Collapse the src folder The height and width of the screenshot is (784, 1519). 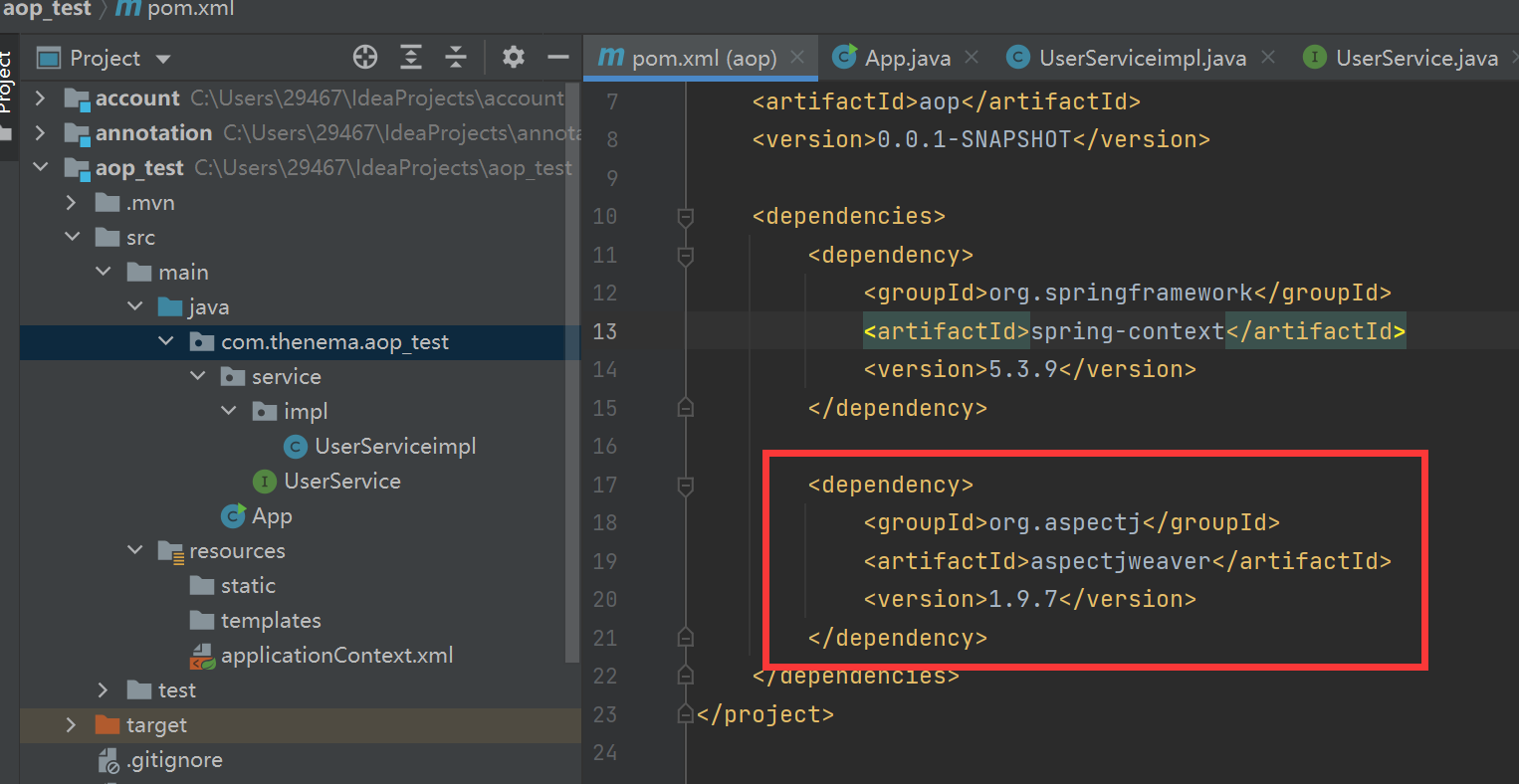click(72, 238)
